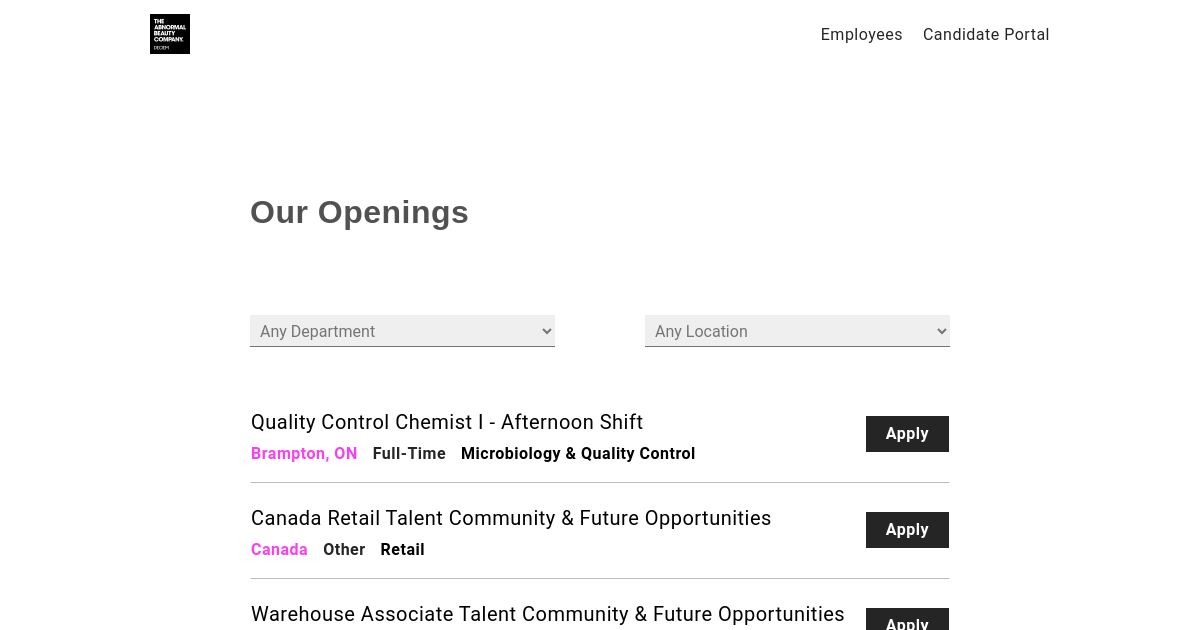Open Quality Control Chemist I job title

(x=447, y=422)
